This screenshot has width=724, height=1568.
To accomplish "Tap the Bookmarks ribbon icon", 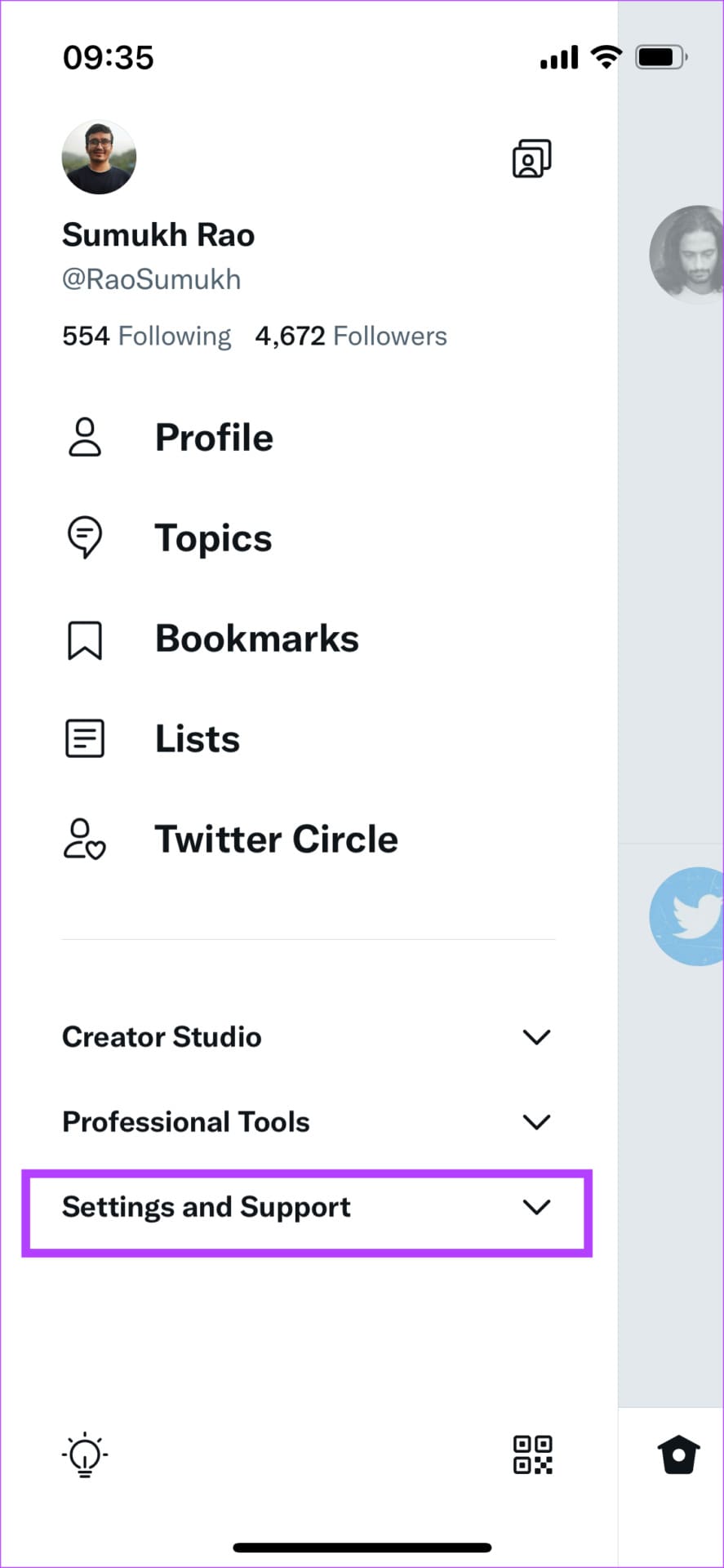I will click(x=85, y=639).
